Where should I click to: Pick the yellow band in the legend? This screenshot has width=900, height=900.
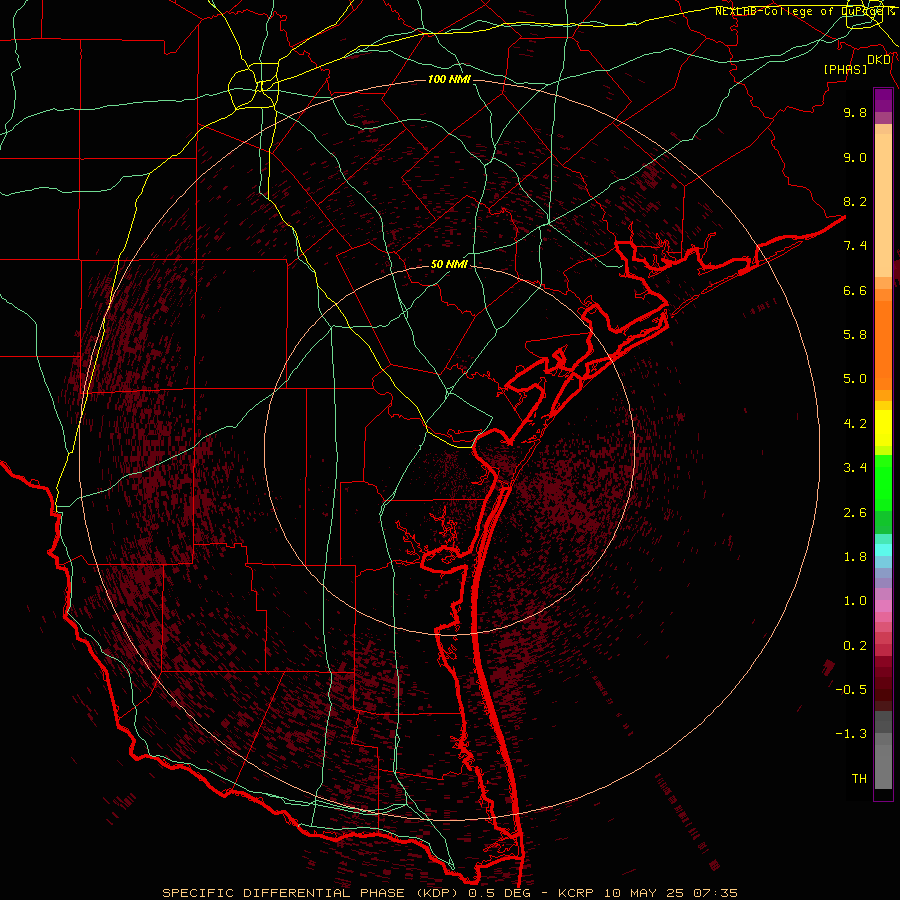click(x=883, y=428)
